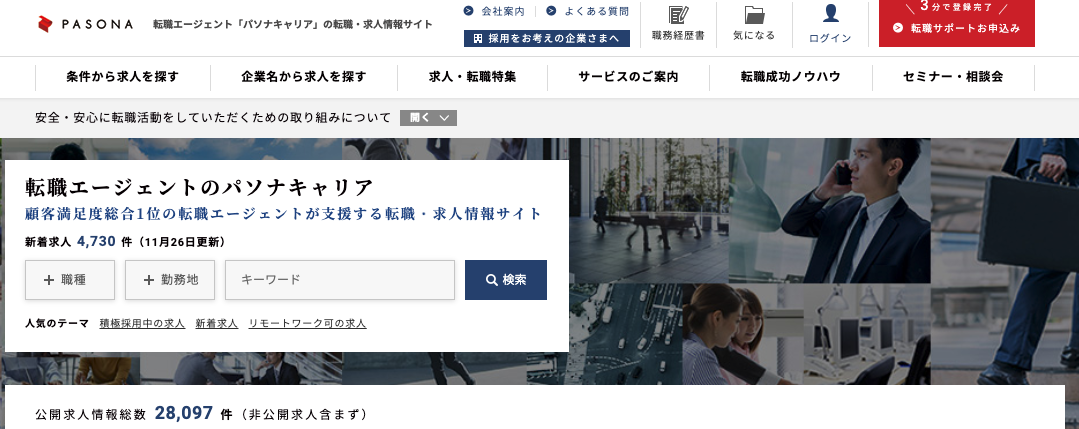
Task: Click the 転職エージェントのパソナキャリア heading
Action: (200, 187)
